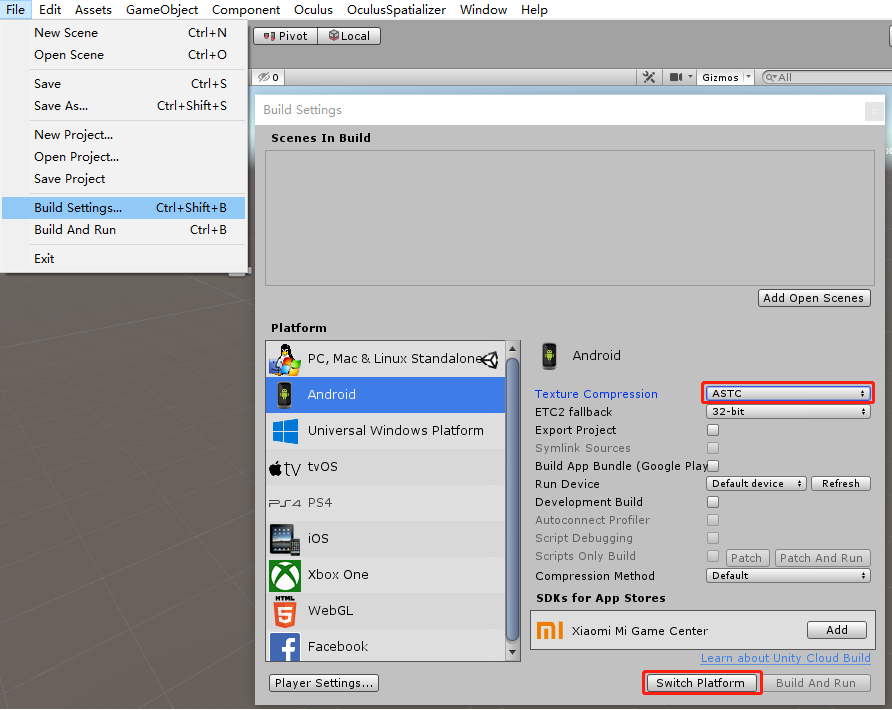Click the Player Settings... button
Viewport: 892px width, 710px height.
click(324, 683)
